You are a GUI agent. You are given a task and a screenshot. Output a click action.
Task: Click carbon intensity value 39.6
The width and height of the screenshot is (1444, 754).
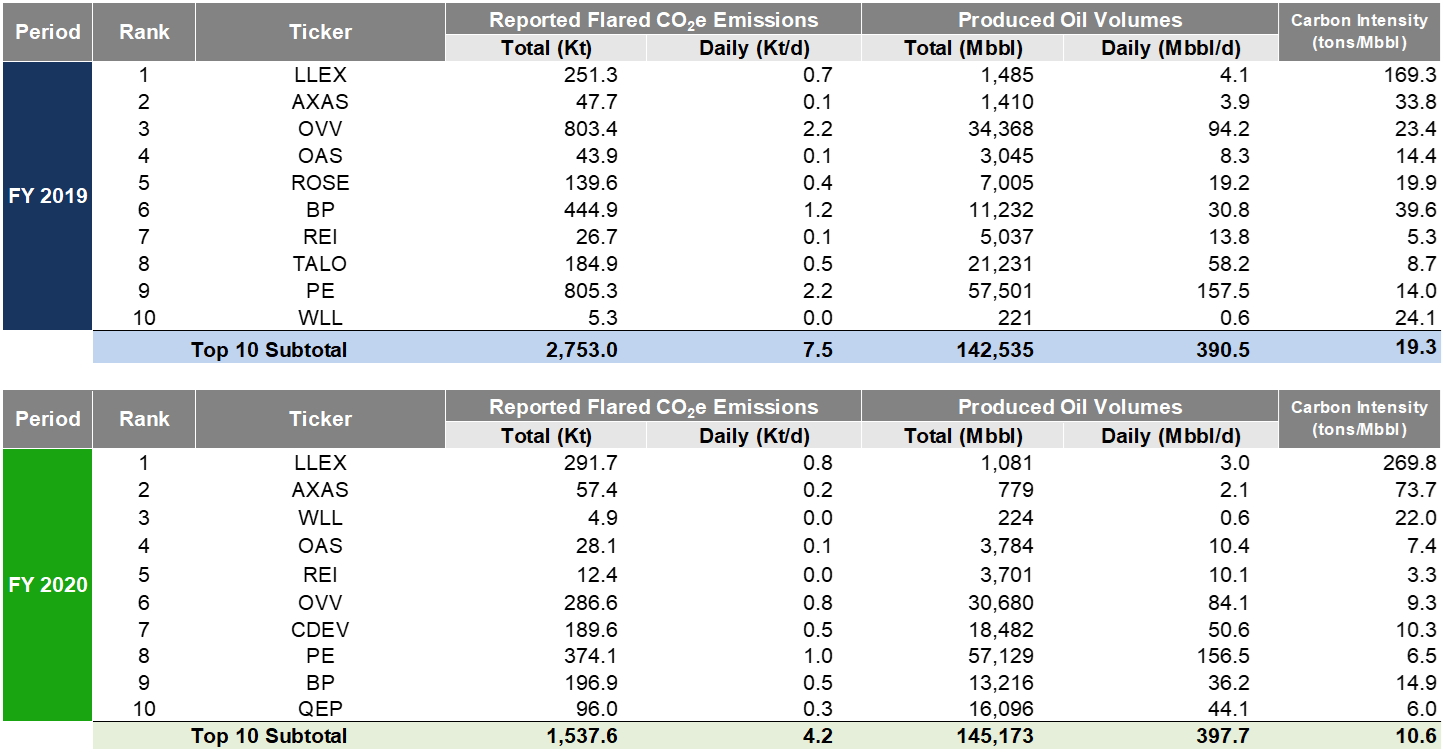point(1415,210)
